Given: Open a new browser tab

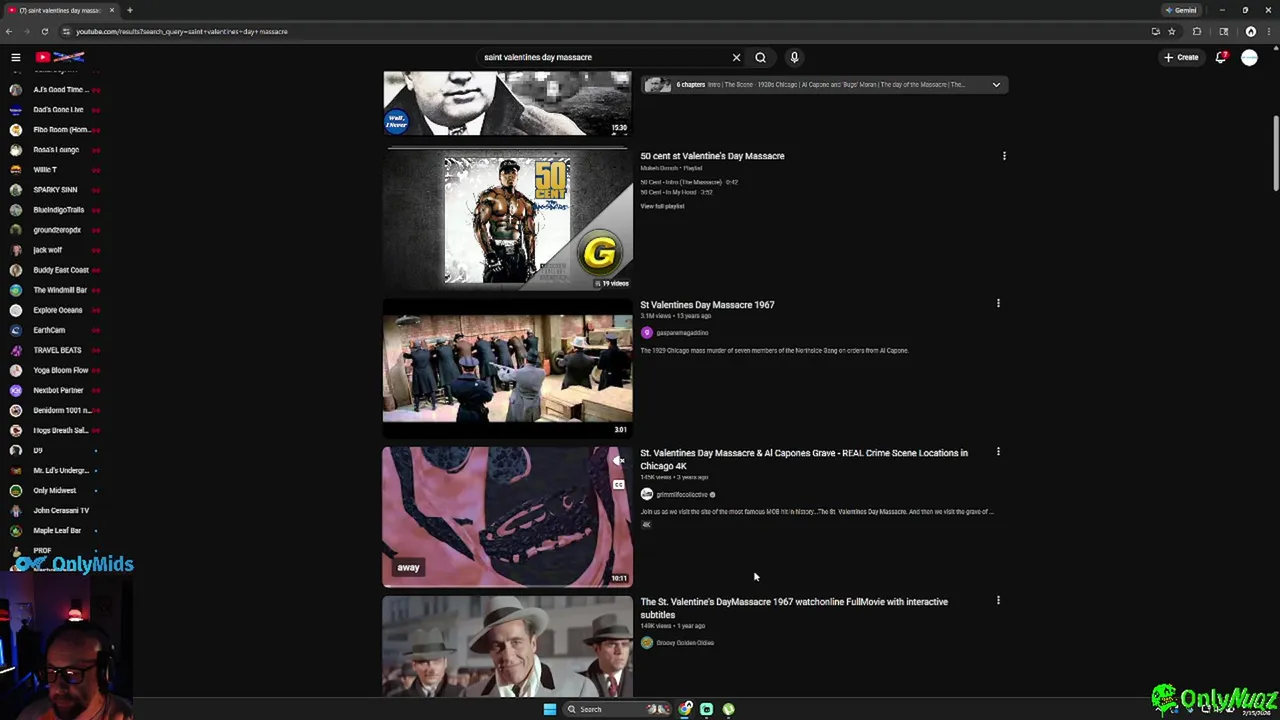Looking at the screenshot, I should pos(129,10).
